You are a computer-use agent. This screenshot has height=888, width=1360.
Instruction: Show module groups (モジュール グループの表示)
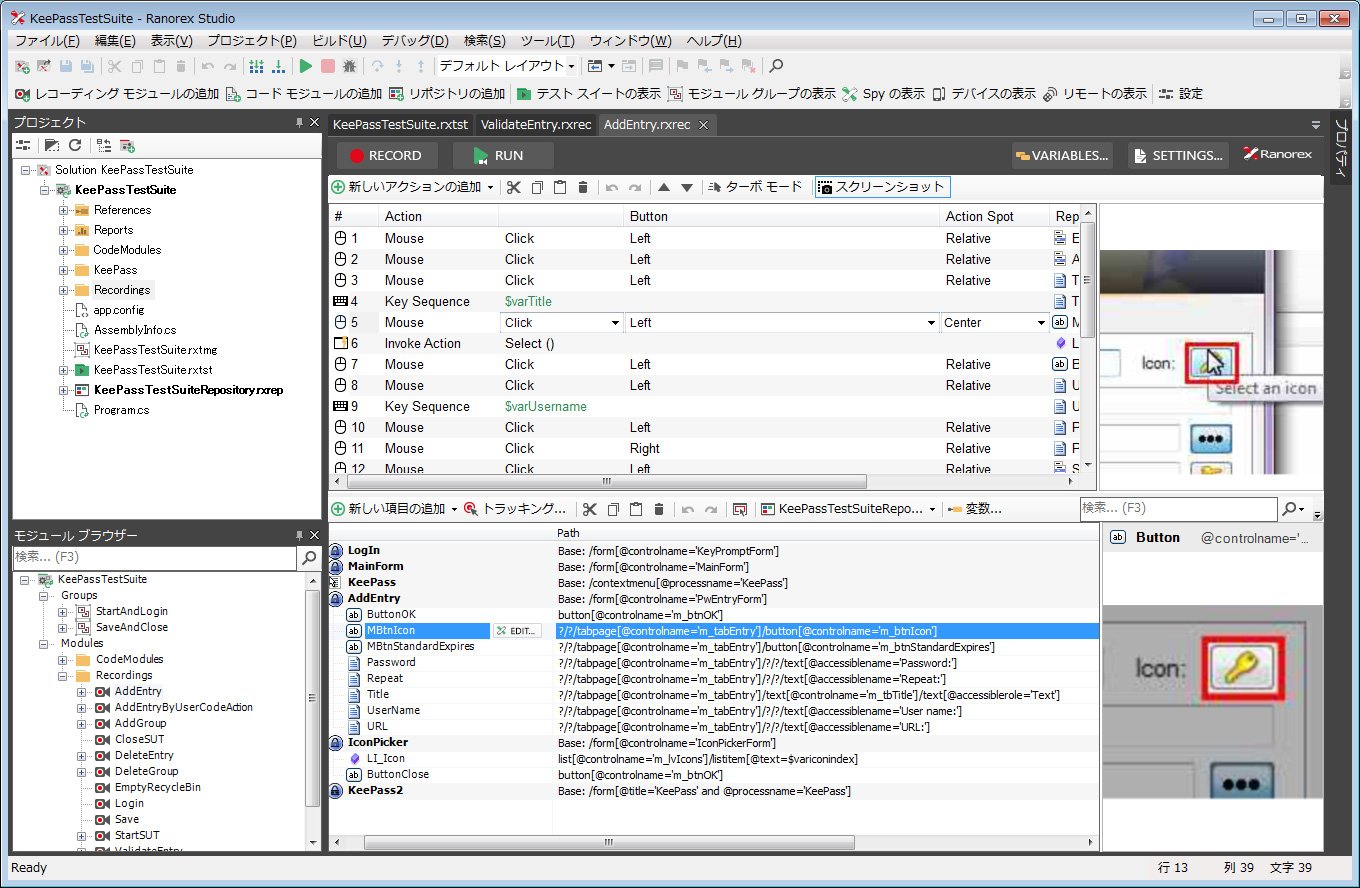click(x=751, y=94)
